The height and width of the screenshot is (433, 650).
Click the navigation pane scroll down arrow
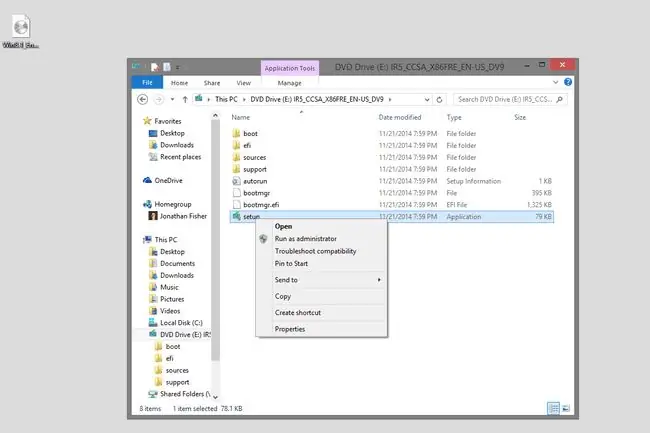coord(215,397)
